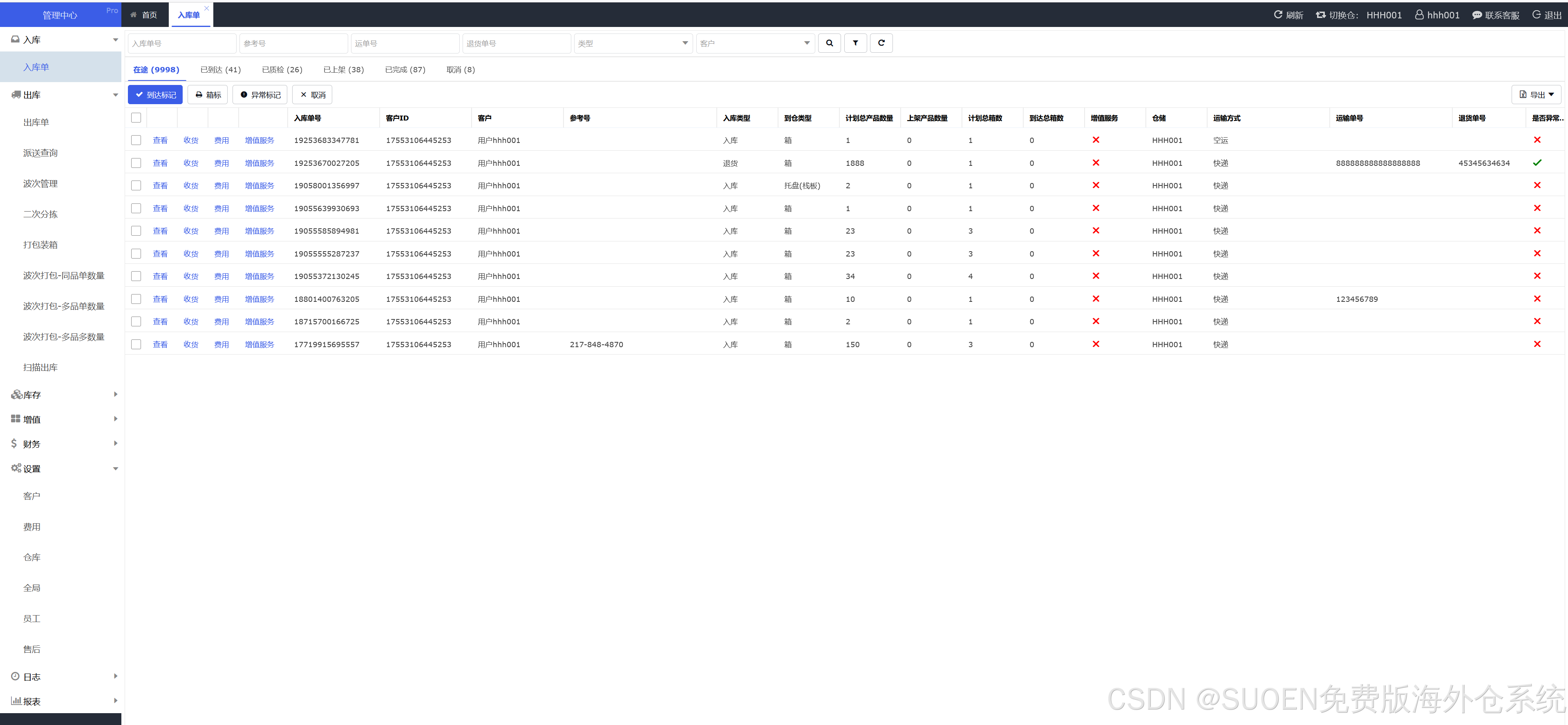Switch to the 已完成 (87) tab
The width and height of the screenshot is (1568, 725).
click(405, 69)
